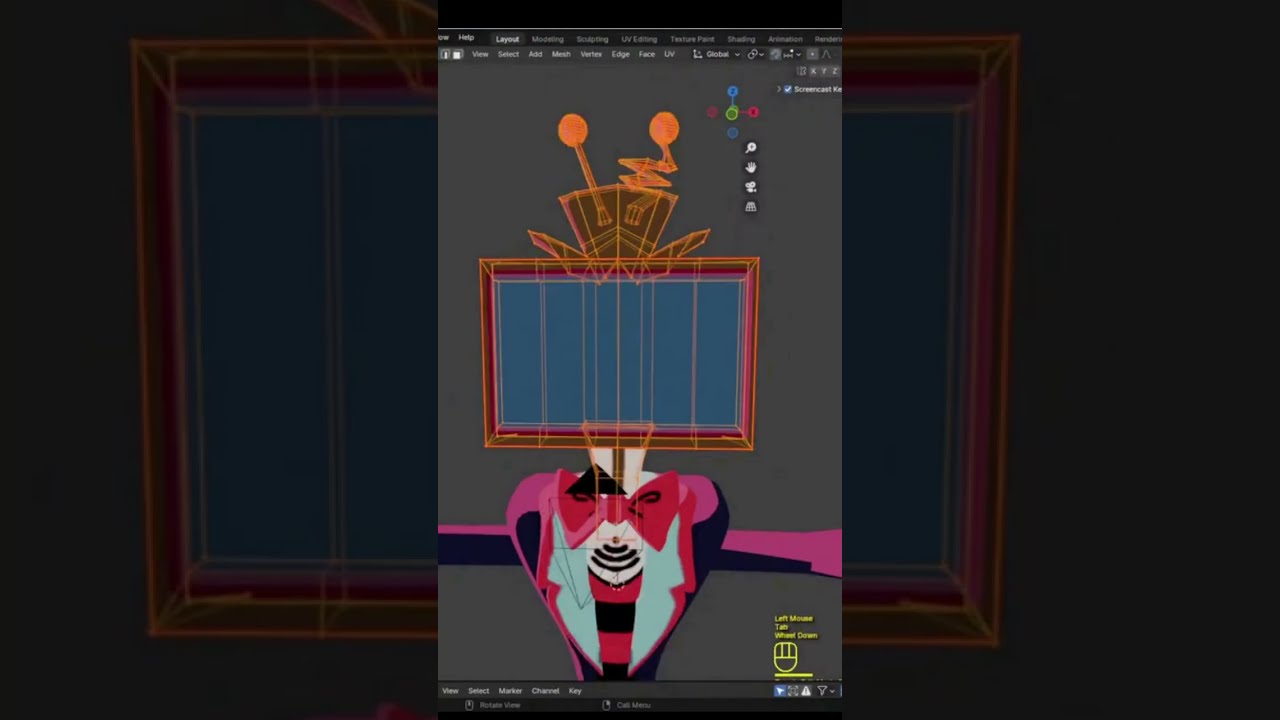Click the left orange antenna ball

click(x=572, y=128)
